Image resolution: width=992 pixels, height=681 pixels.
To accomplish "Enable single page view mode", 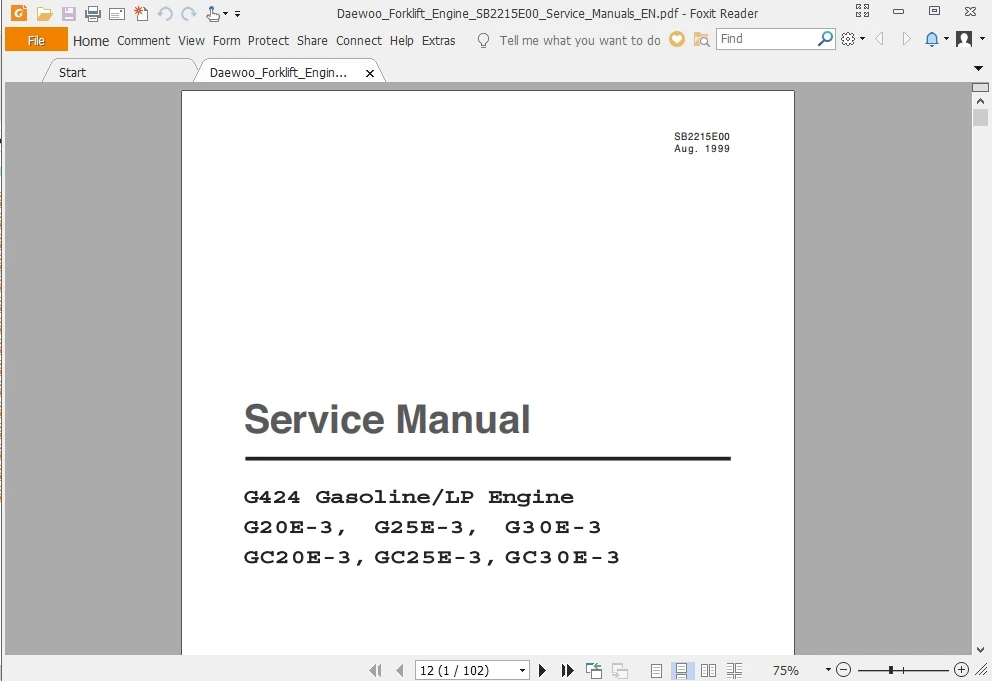I will tap(657, 670).
